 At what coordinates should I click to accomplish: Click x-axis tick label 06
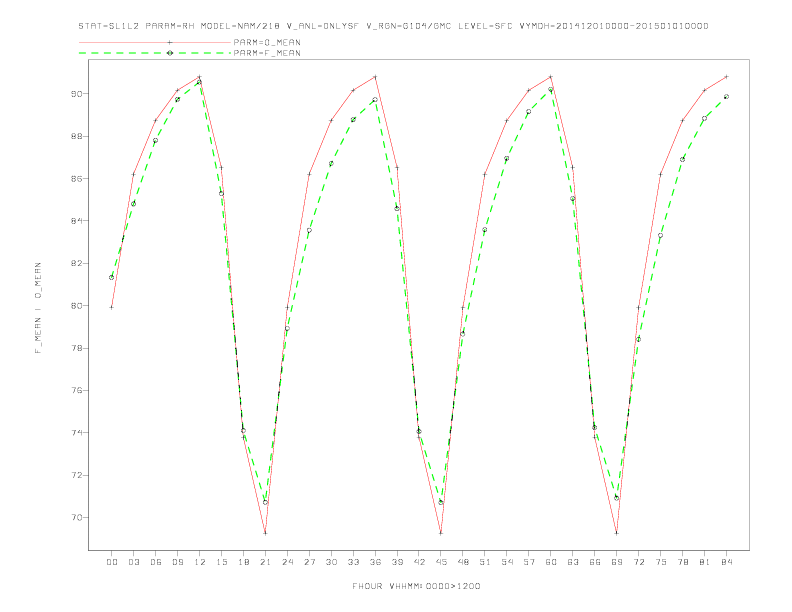pyautogui.click(x=156, y=562)
